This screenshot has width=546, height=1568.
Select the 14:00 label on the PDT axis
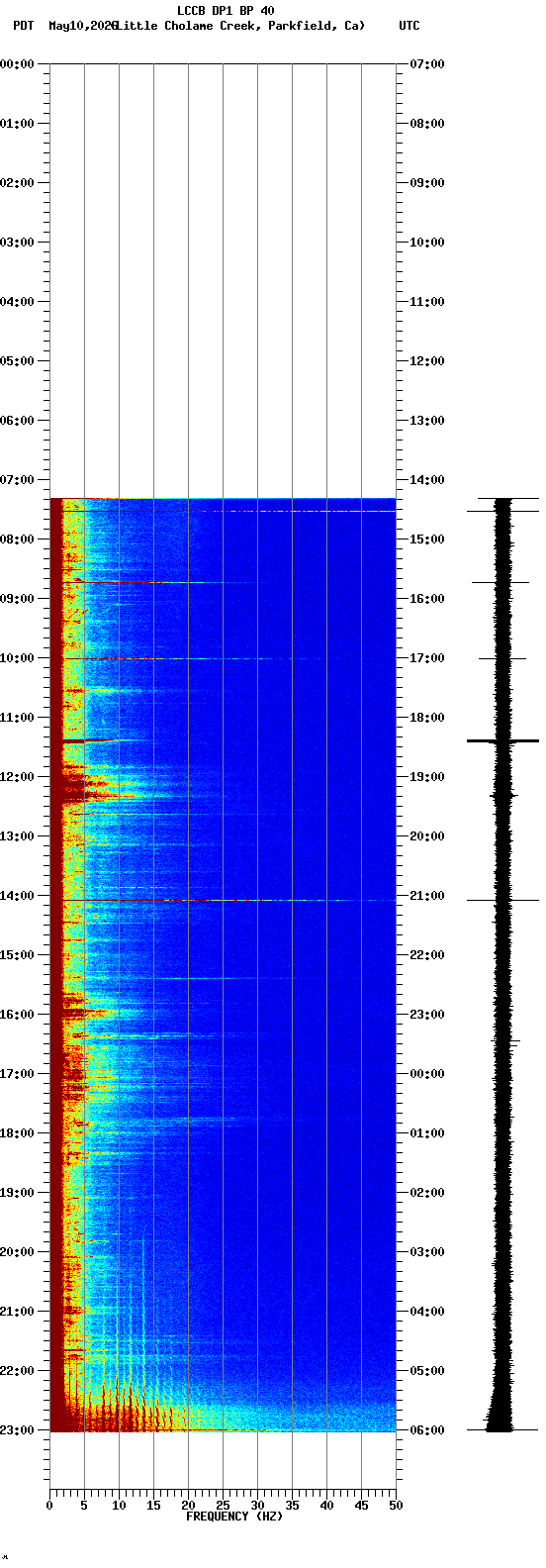coord(17,896)
